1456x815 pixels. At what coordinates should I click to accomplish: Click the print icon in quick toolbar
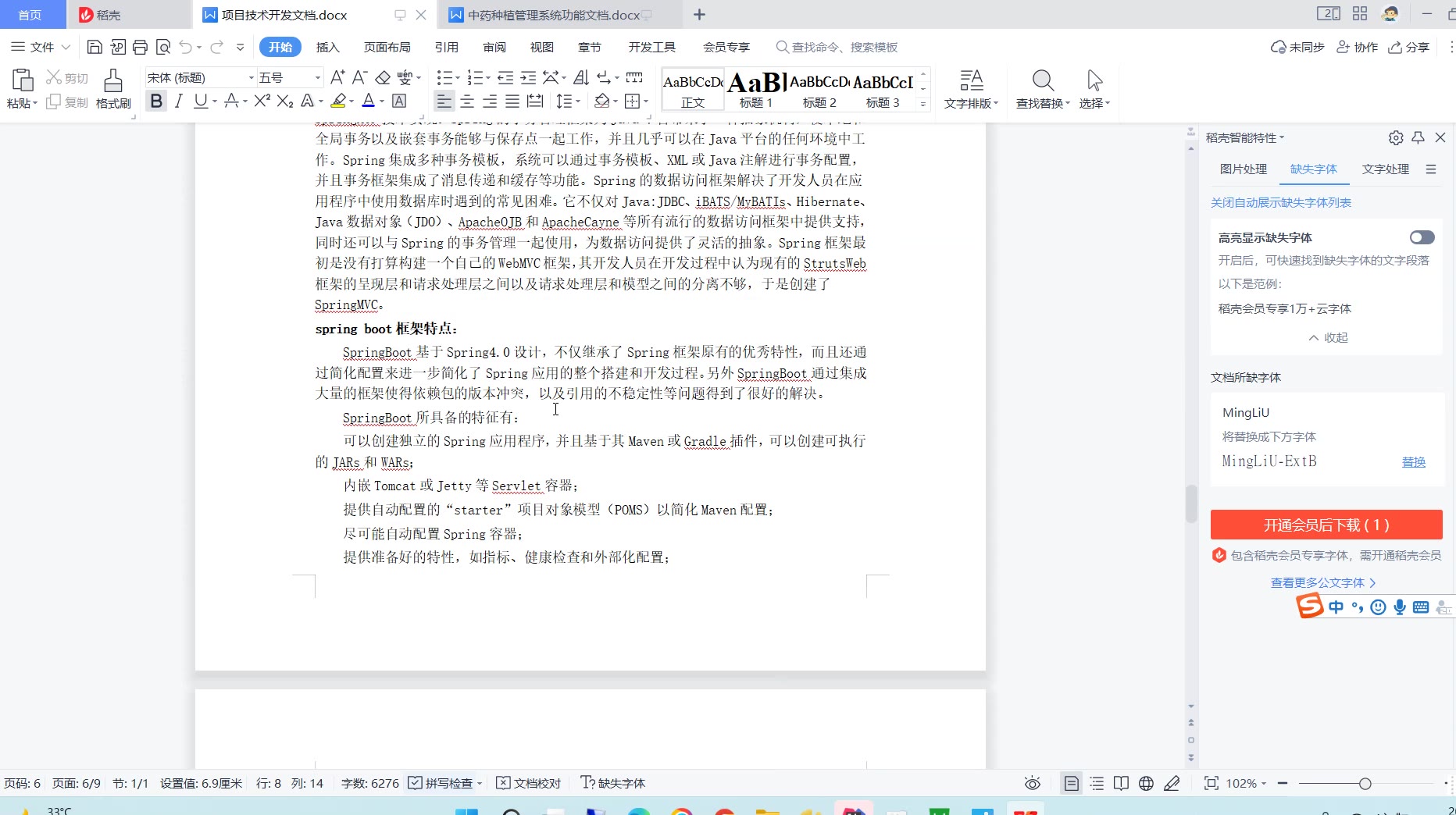pyautogui.click(x=140, y=47)
